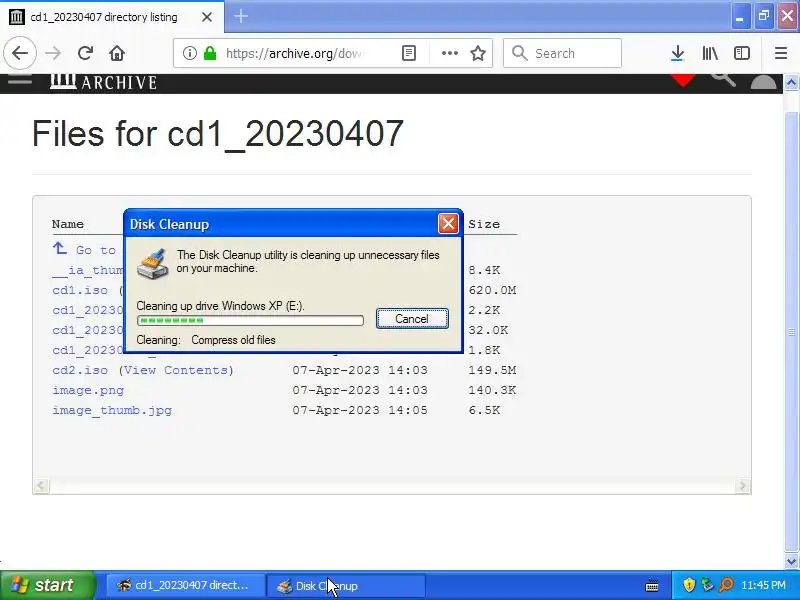This screenshot has height=600, width=800.
Task: Click the 620.0M size value
Action: tap(492, 290)
